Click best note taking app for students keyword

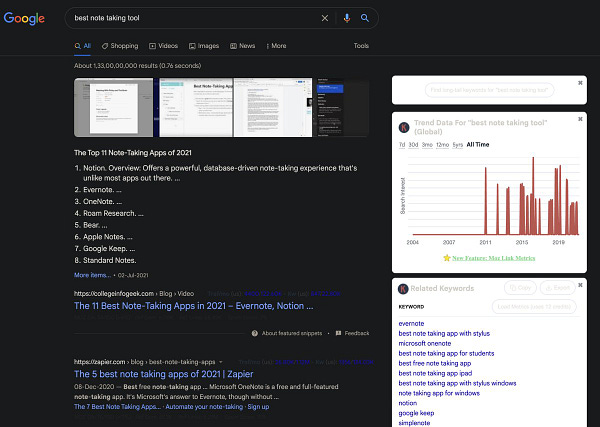[x=447, y=354]
